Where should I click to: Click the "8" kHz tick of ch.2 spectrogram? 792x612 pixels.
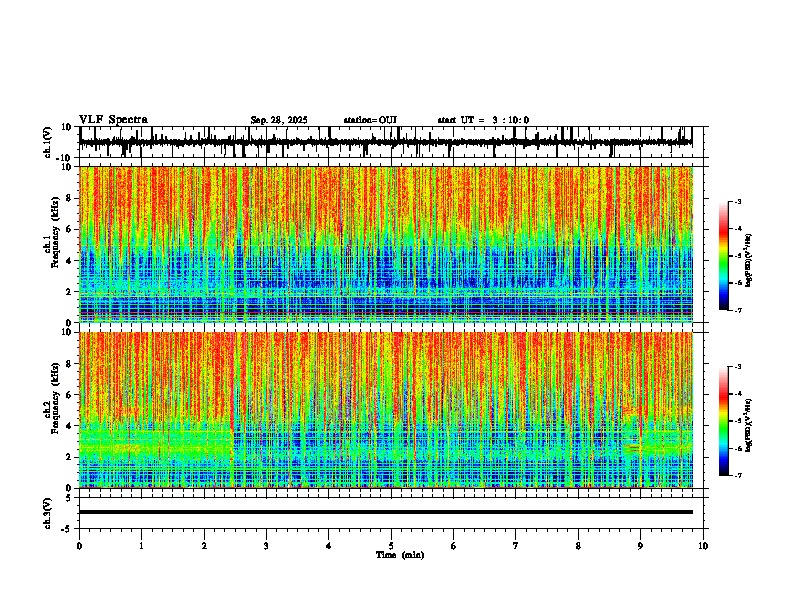70,364
